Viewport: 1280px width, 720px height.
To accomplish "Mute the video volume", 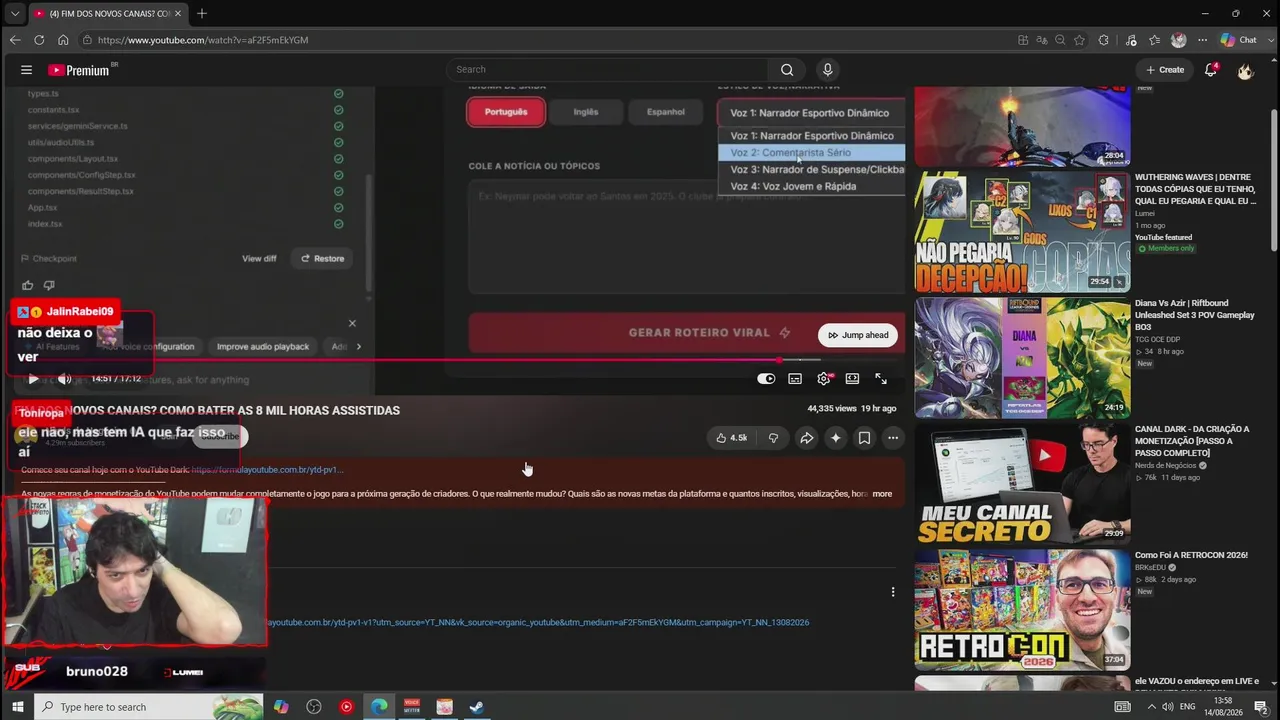I will tap(64, 379).
